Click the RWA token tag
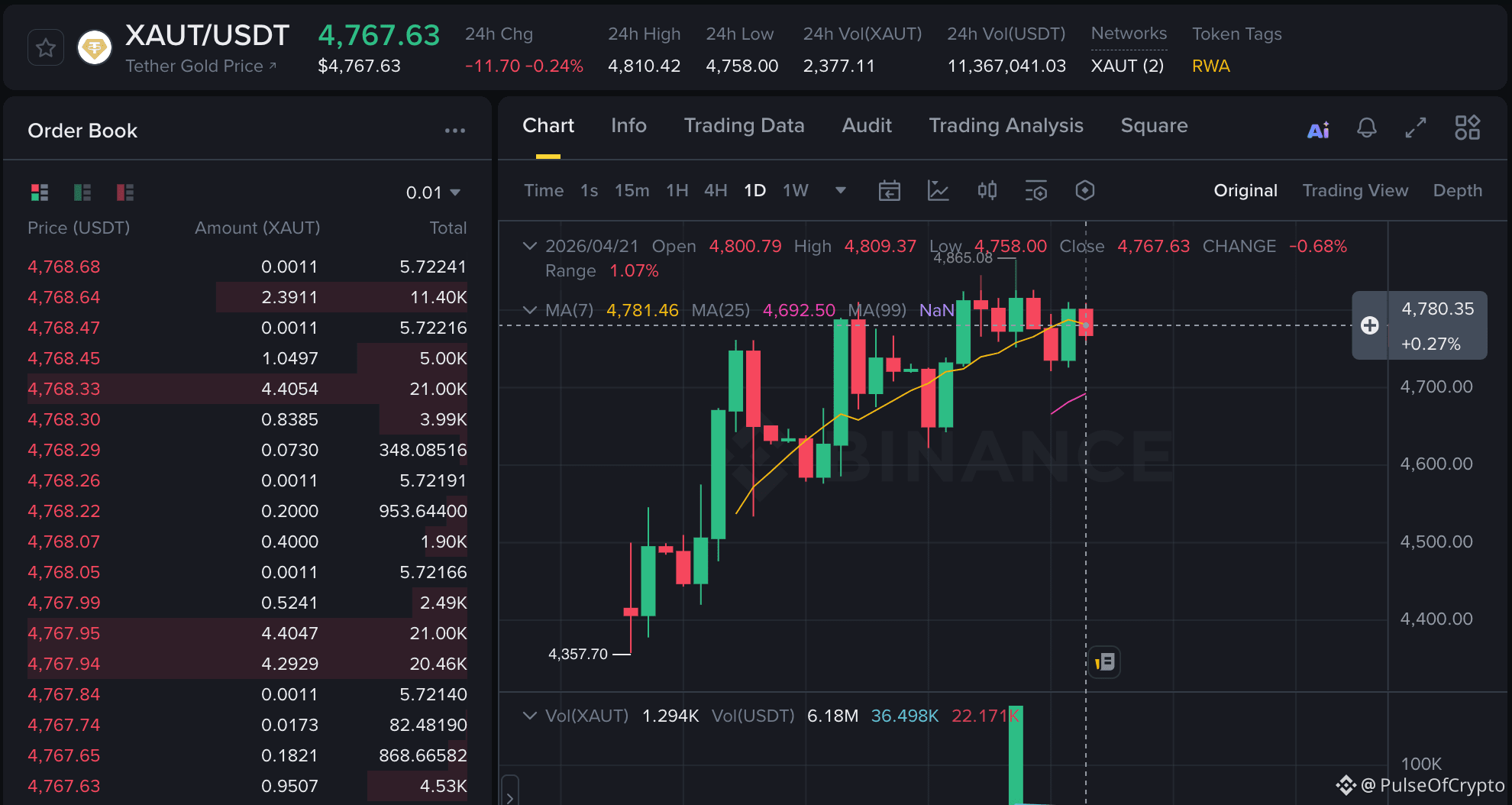The width and height of the screenshot is (1512, 805). click(x=1211, y=66)
